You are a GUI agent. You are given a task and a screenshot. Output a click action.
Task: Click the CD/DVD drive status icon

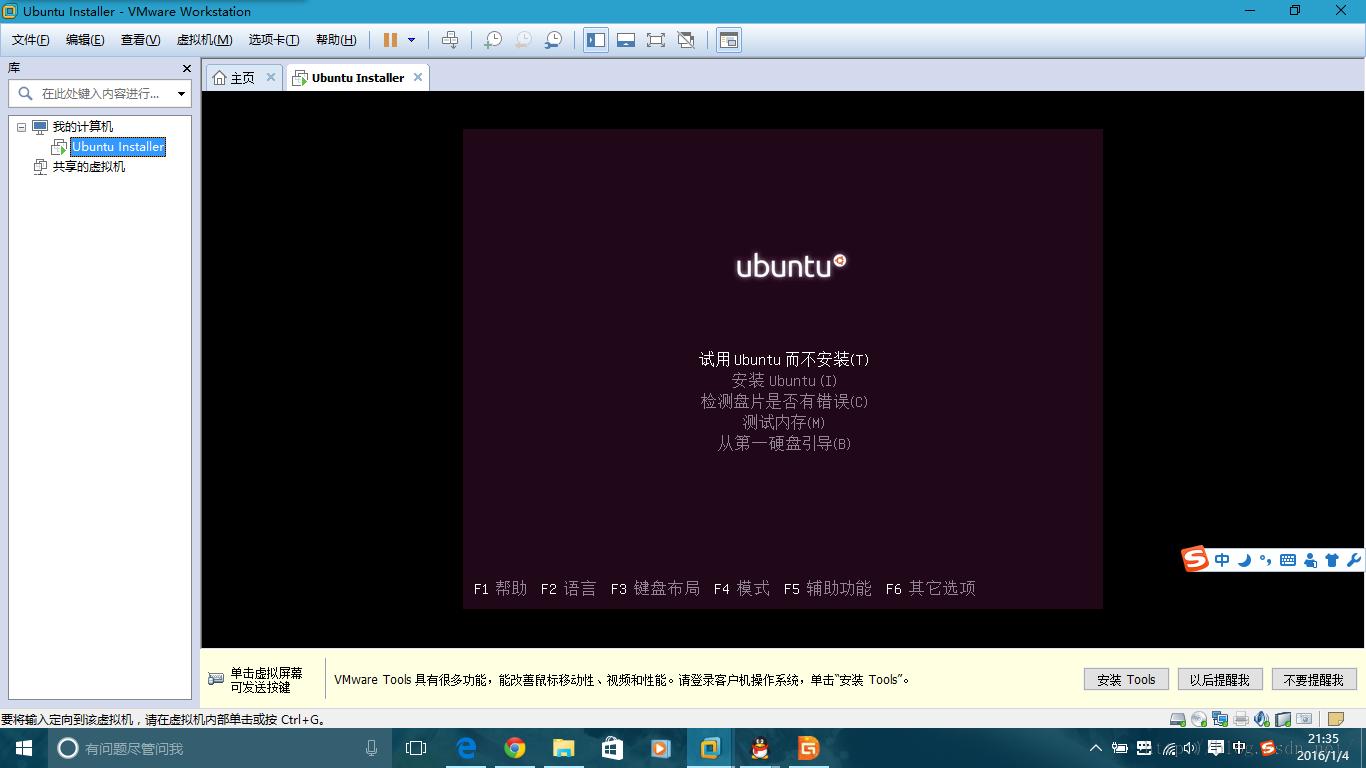click(1199, 719)
